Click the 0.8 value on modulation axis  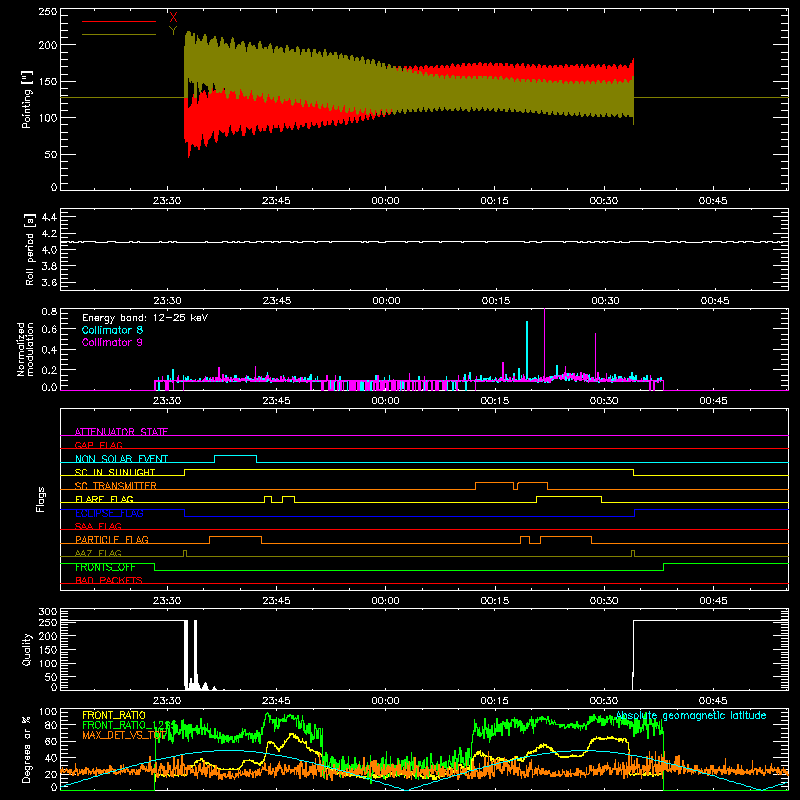tap(49, 312)
